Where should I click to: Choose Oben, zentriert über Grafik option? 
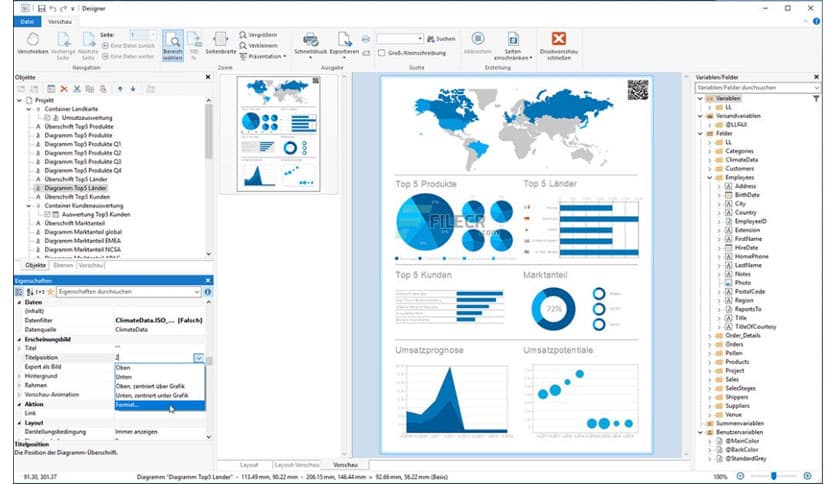tap(159, 386)
